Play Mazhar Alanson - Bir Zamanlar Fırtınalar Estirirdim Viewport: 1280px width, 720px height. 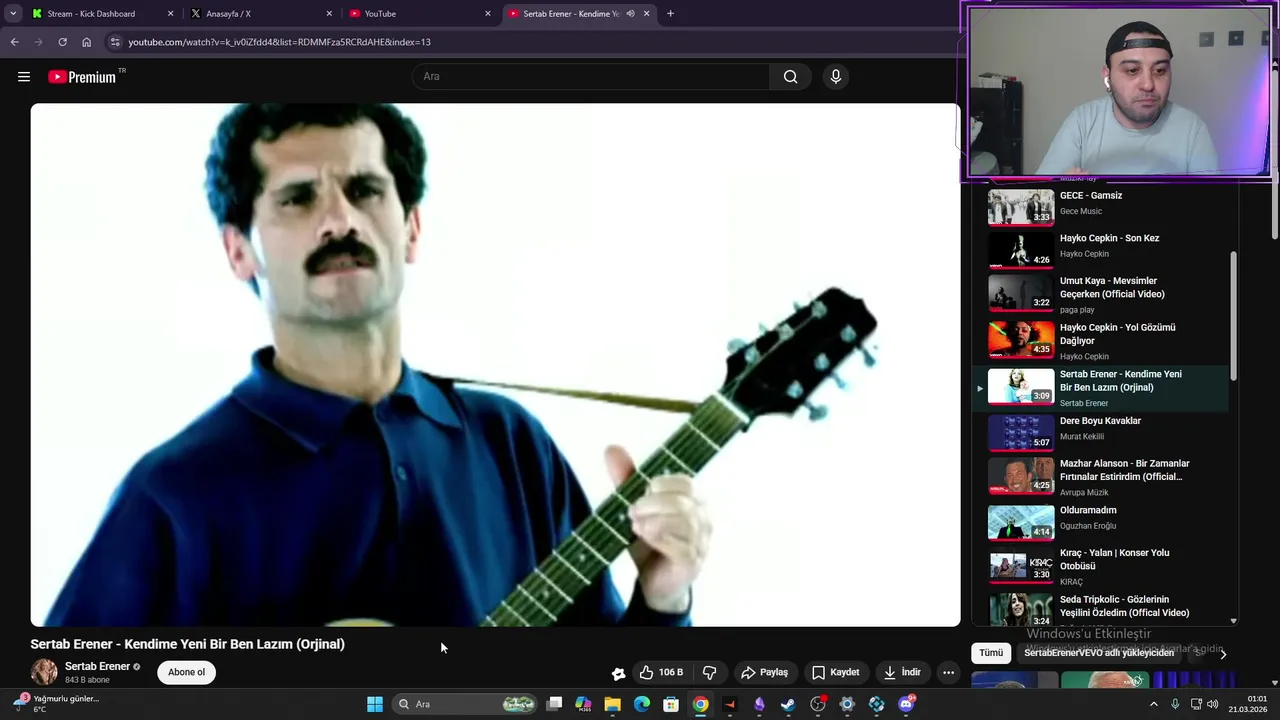1100,477
